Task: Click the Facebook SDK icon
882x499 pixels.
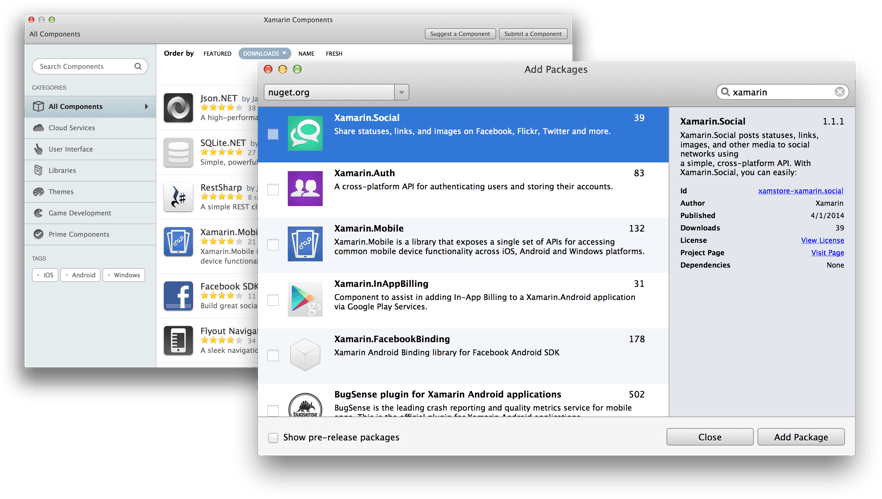Action: point(178,296)
